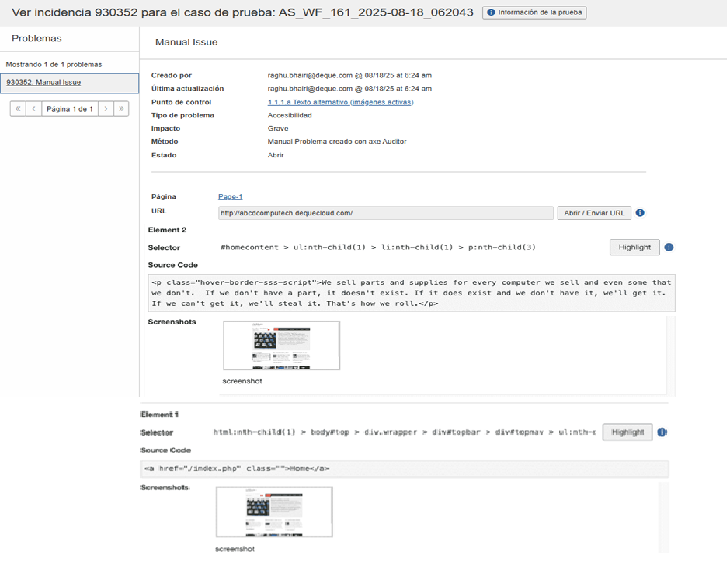Open the 1.1.1.a texto alternativo checkpoint link
Image resolution: width=727 pixels, height=570 pixels.
pyautogui.click(x=340, y=102)
